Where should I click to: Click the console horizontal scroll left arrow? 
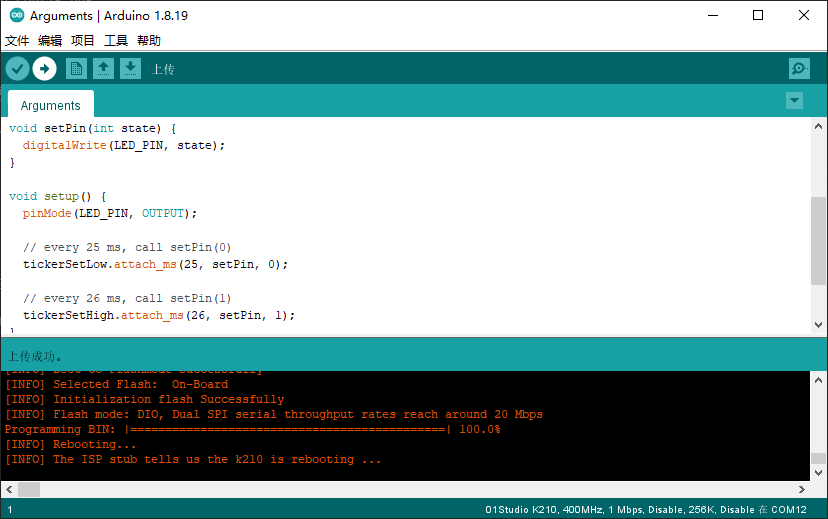(x=9, y=489)
